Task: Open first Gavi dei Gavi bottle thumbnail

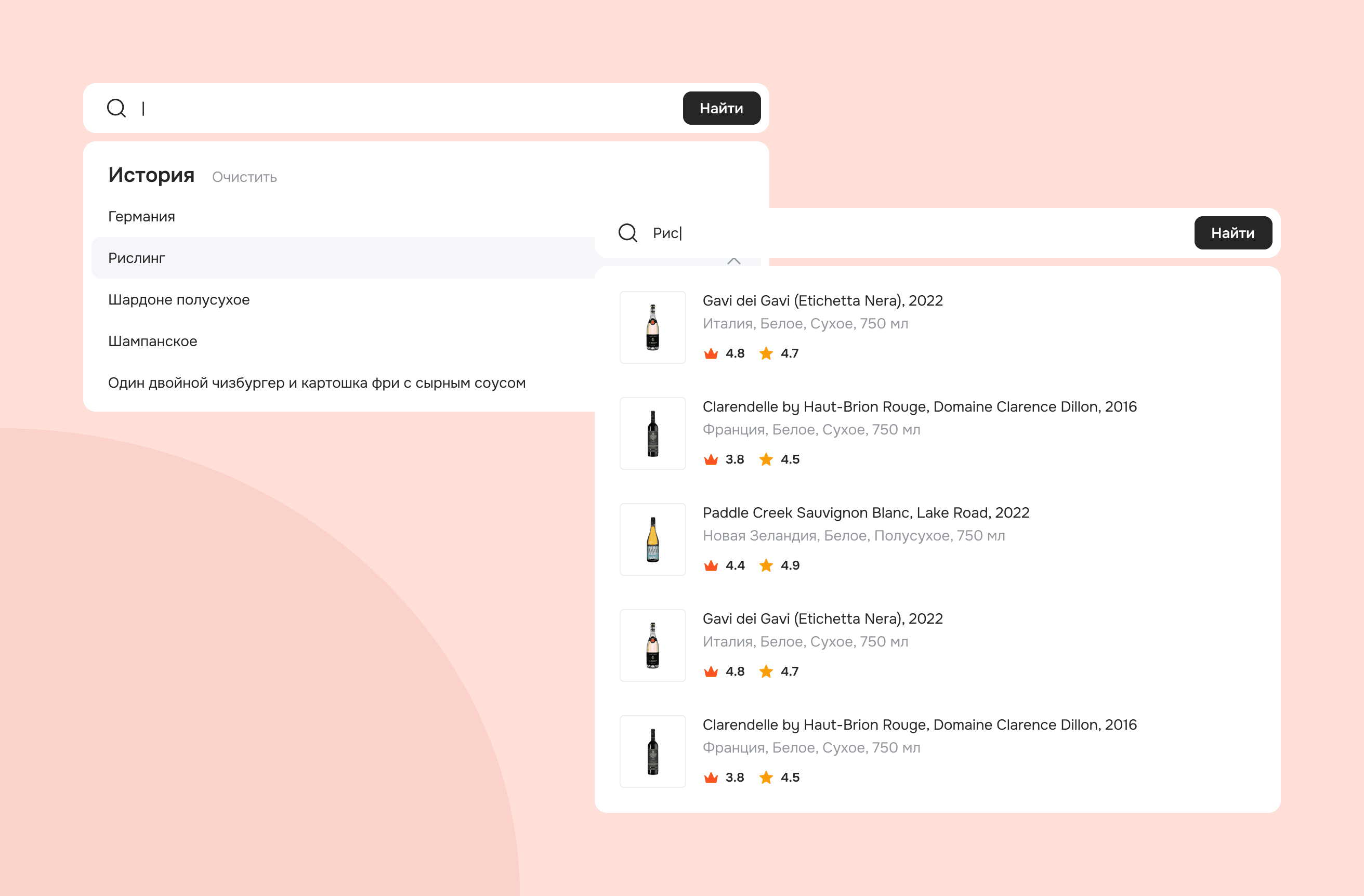Action: pyautogui.click(x=653, y=327)
